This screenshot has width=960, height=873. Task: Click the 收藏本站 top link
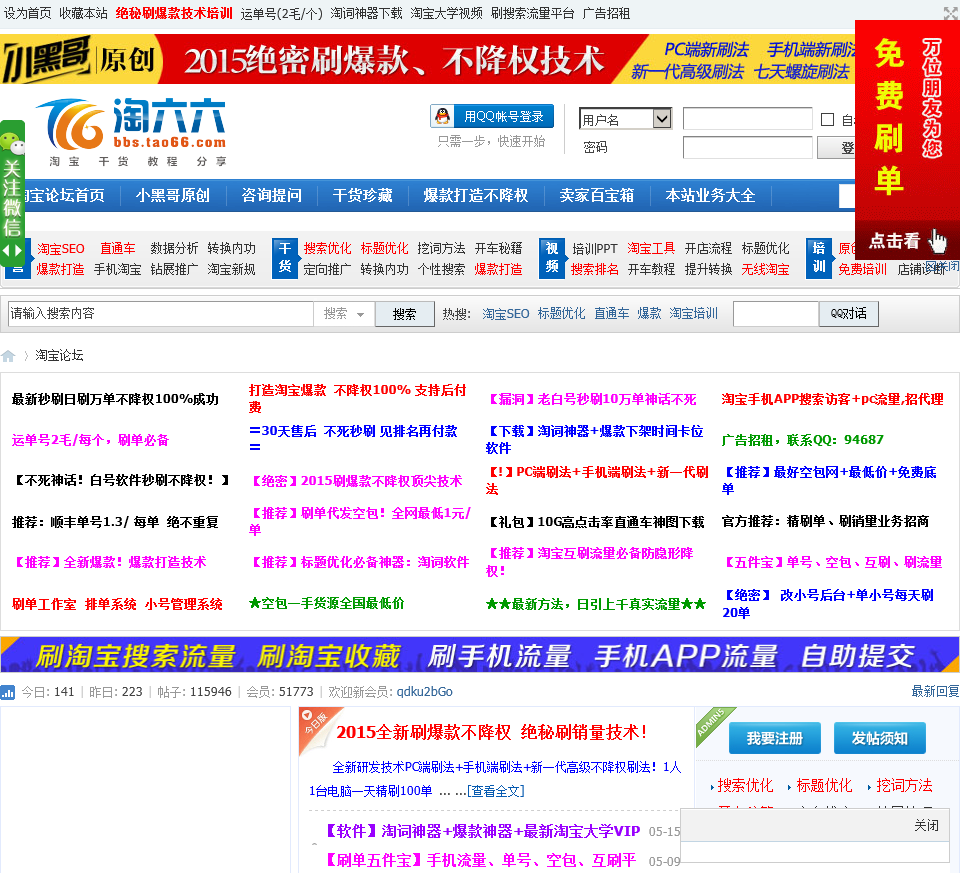pos(83,13)
